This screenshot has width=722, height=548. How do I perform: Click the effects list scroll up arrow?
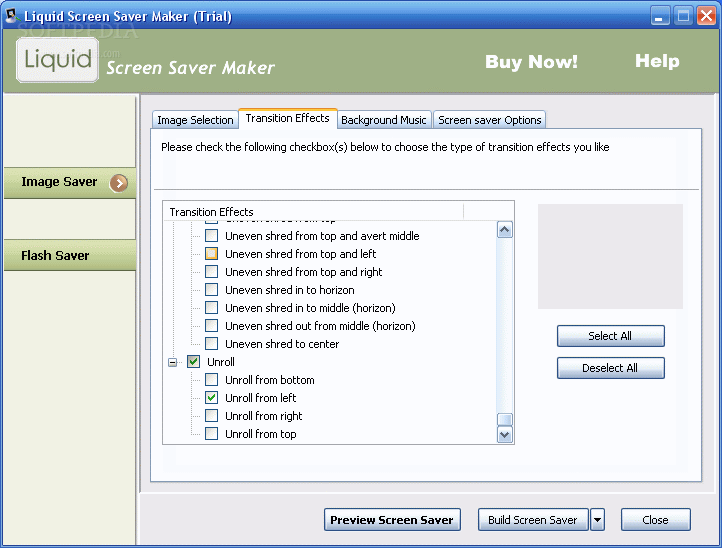coord(505,229)
